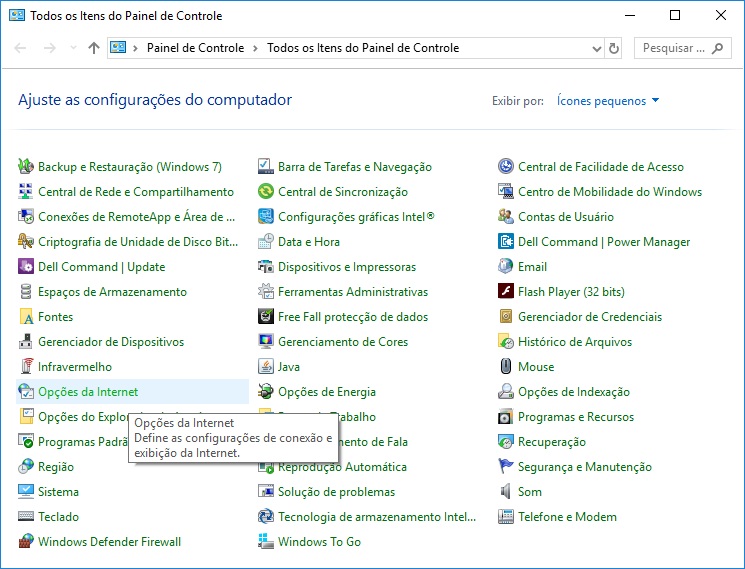Open Solução de problemas

click(336, 492)
